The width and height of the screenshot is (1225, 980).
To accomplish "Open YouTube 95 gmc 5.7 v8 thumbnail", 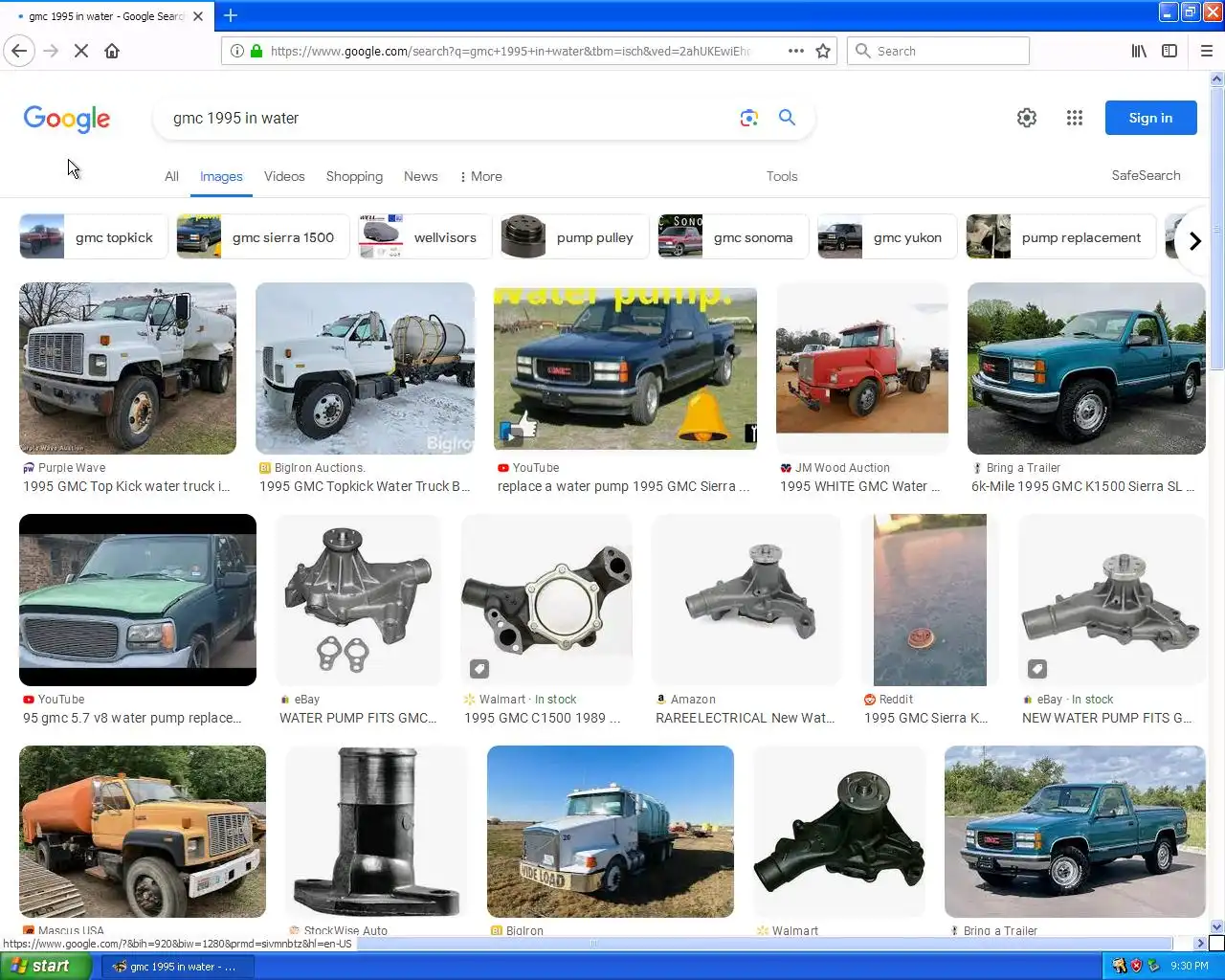I will 138,600.
